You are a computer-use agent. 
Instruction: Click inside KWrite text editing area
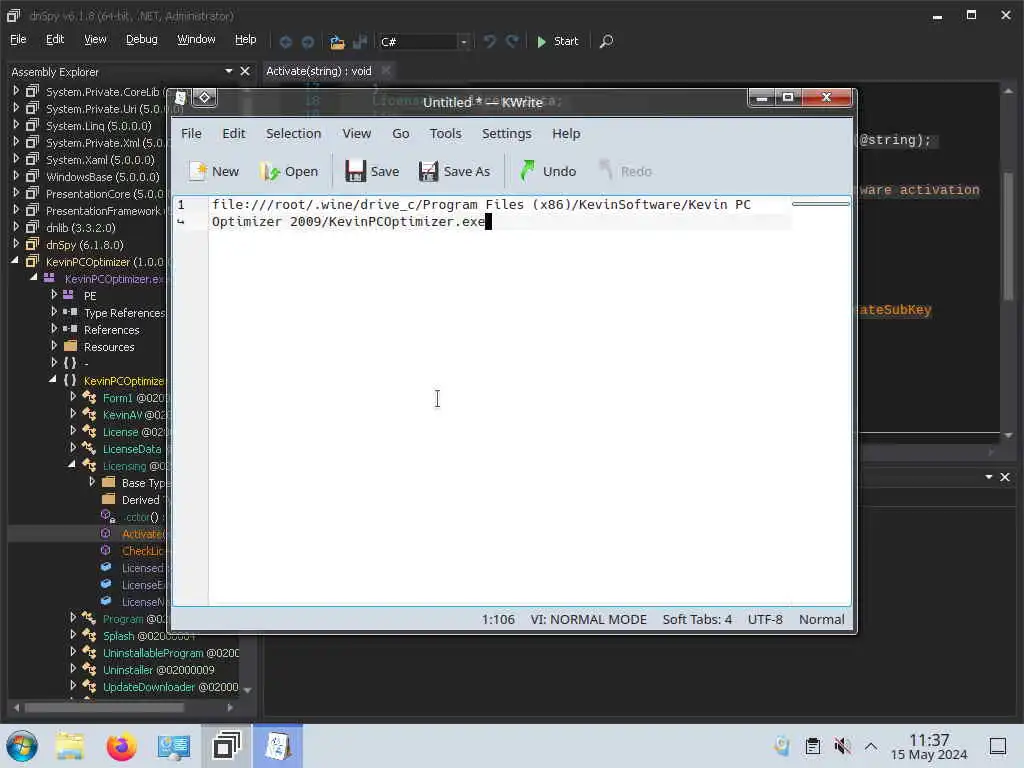tap(500, 400)
